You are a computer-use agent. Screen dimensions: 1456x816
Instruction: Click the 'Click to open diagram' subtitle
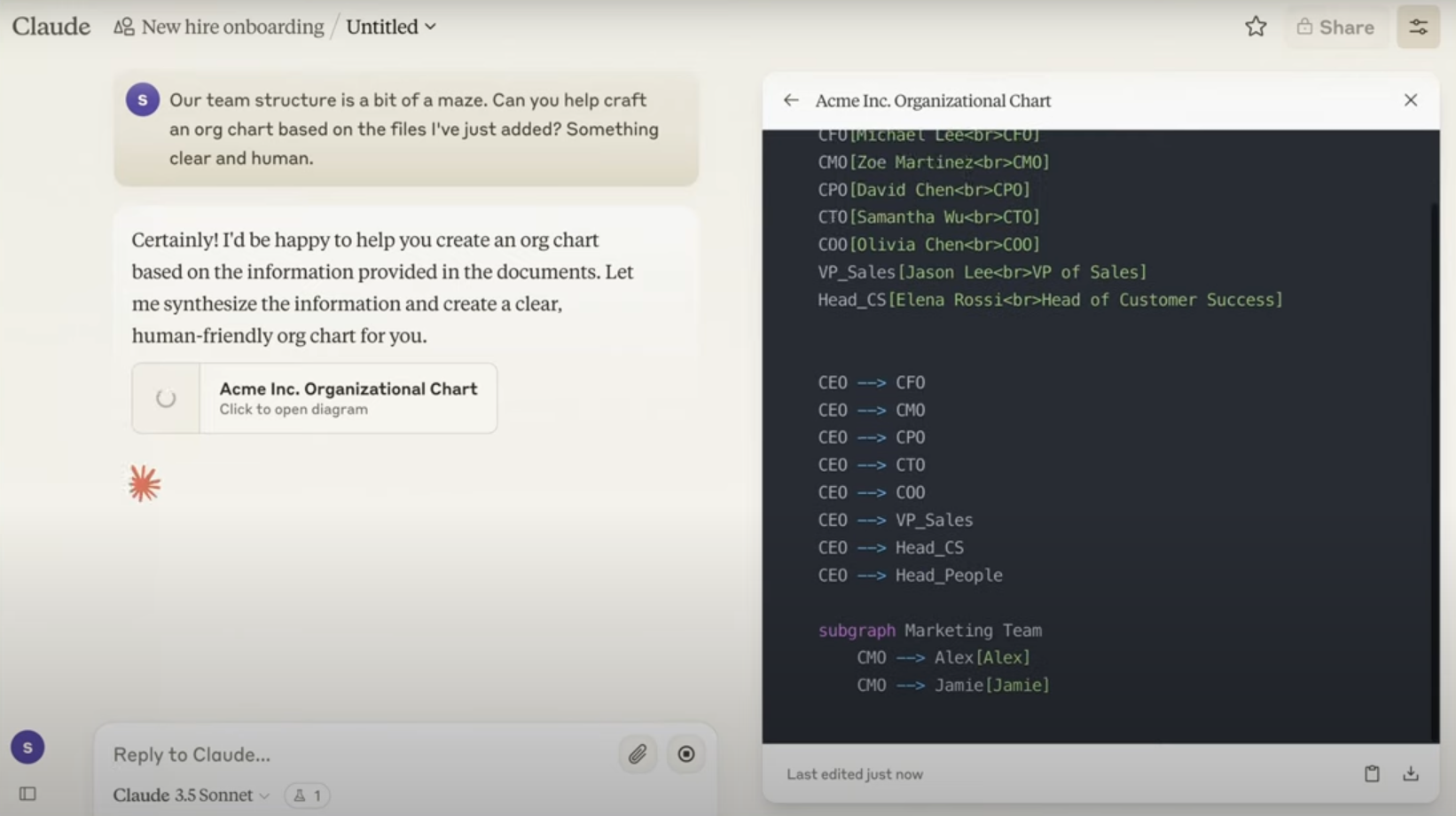click(294, 410)
